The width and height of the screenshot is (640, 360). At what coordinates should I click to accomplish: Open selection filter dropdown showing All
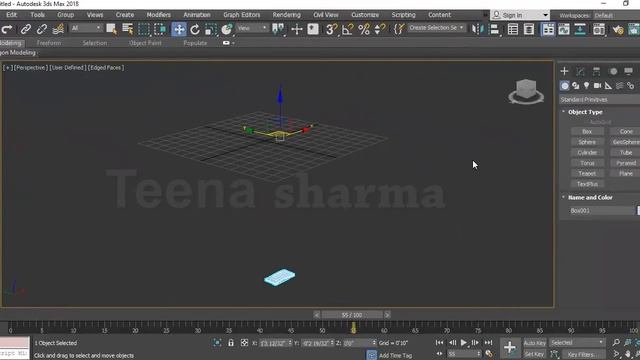[86, 28]
